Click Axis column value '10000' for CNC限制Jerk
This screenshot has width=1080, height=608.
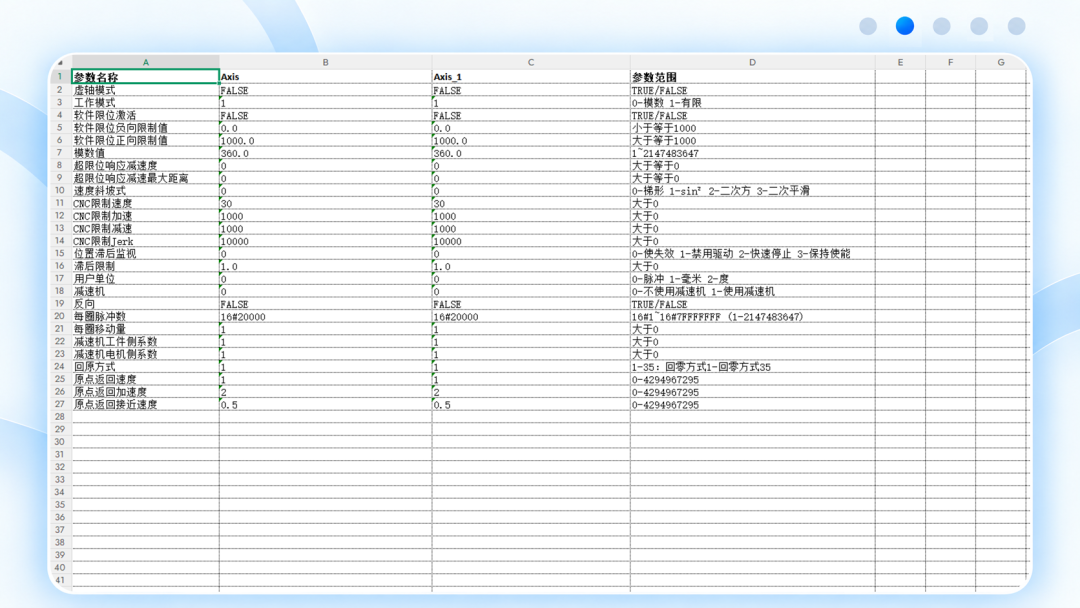(325, 241)
